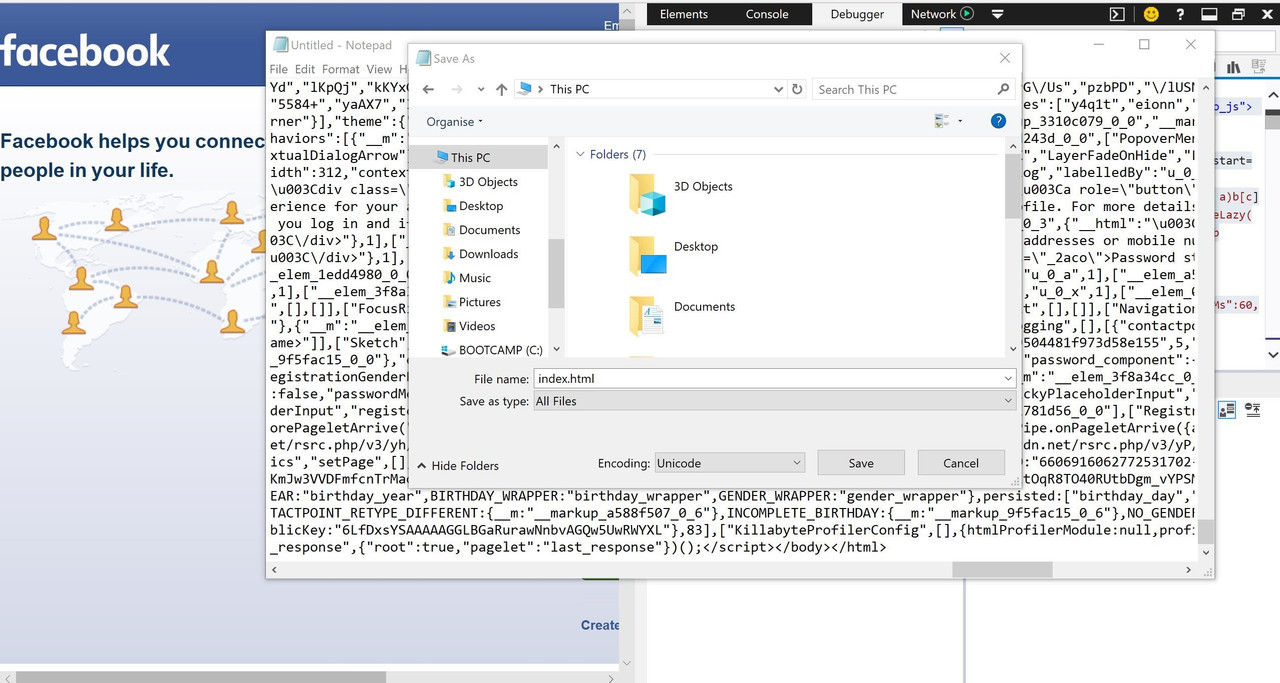This screenshot has height=683, width=1280.
Task: Refresh the This PC location
Action: point(797,89)
